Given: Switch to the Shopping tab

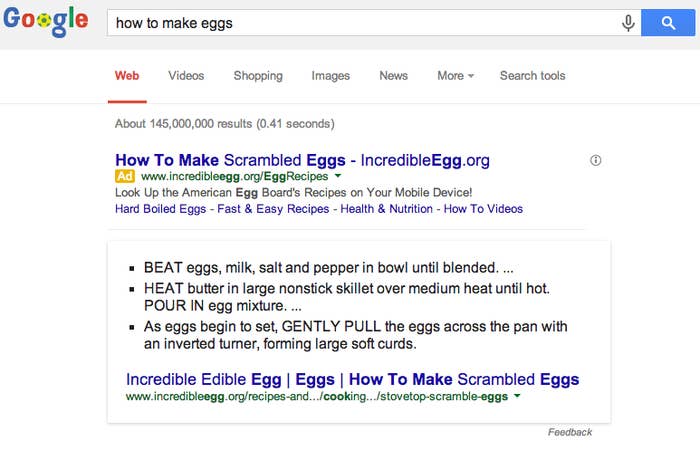Looking at the screenshot, I should (x=258, y=76).
